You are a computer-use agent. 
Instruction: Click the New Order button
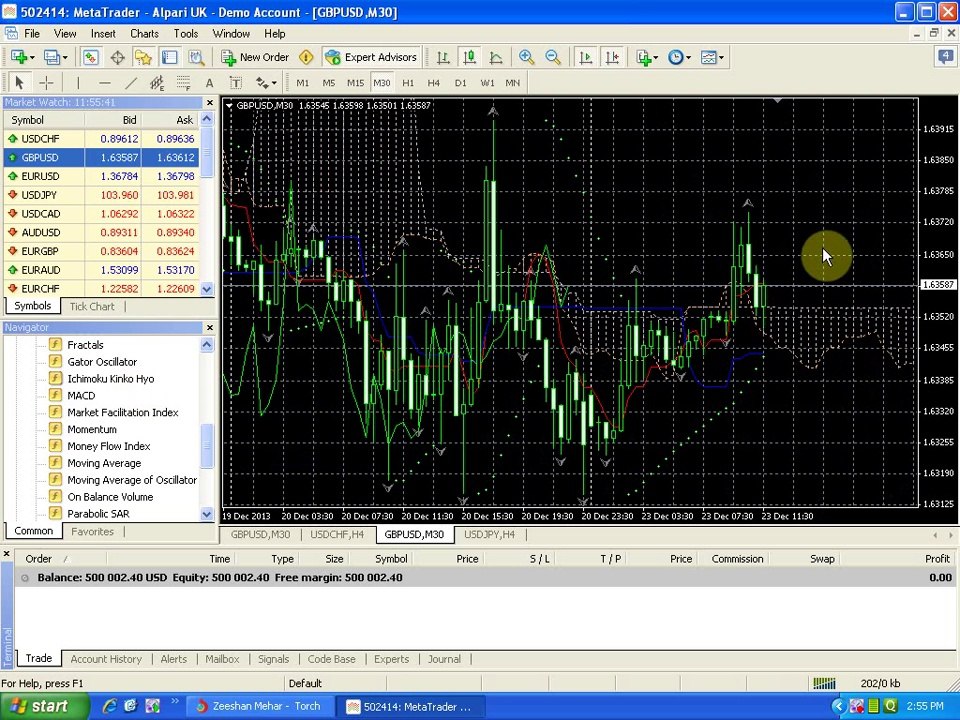(255, 58)
